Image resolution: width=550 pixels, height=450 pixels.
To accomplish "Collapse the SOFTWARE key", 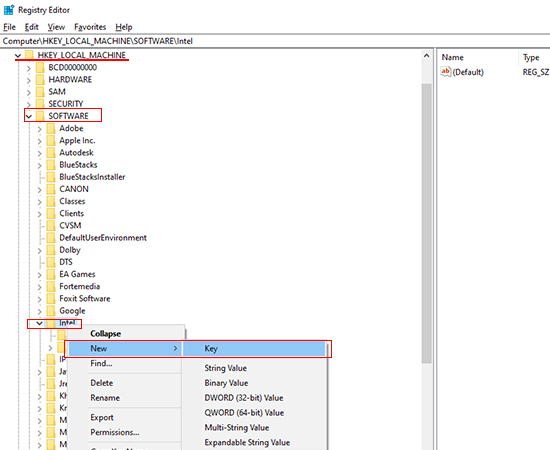I will coord(29,116).
